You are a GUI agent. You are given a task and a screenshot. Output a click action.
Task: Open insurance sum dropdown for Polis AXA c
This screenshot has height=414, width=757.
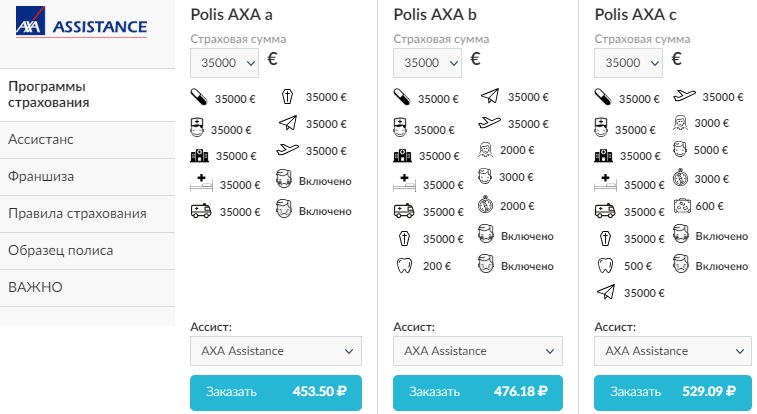628,62
